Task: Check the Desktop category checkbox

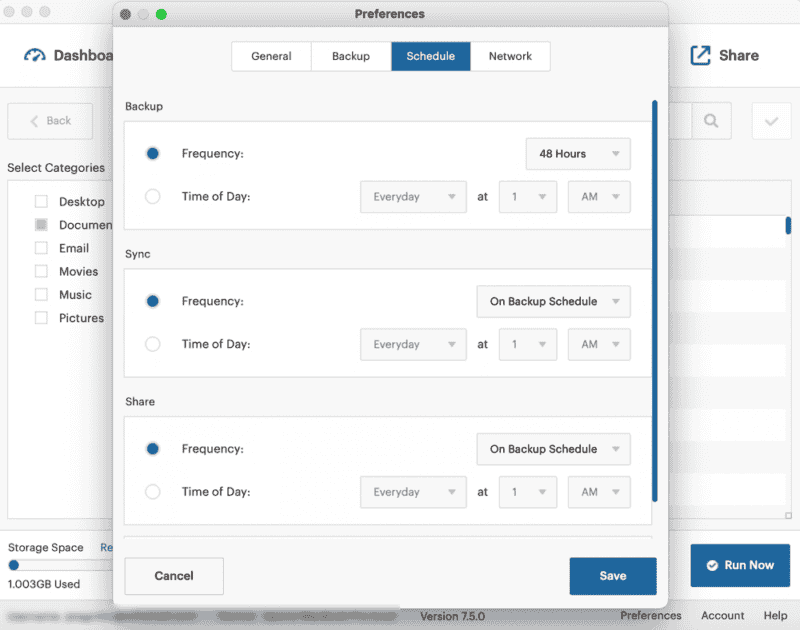Action: 41,202
